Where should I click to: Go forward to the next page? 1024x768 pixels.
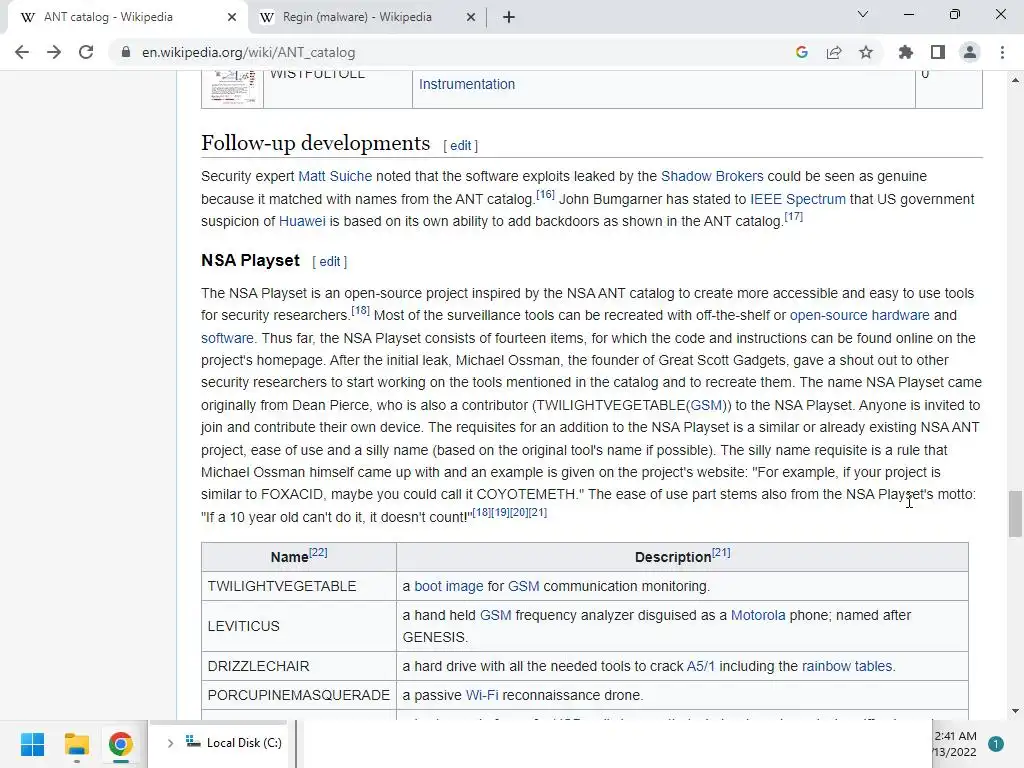click(x=54, y=52)
